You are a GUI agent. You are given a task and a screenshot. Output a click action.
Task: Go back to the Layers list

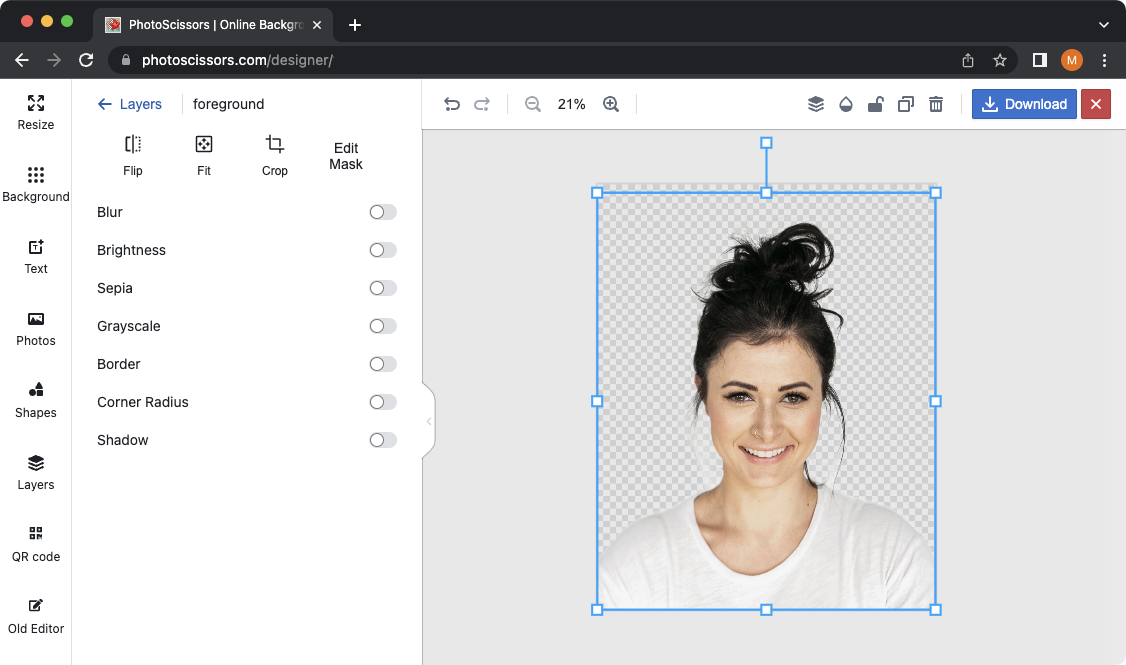coord(130,103)
